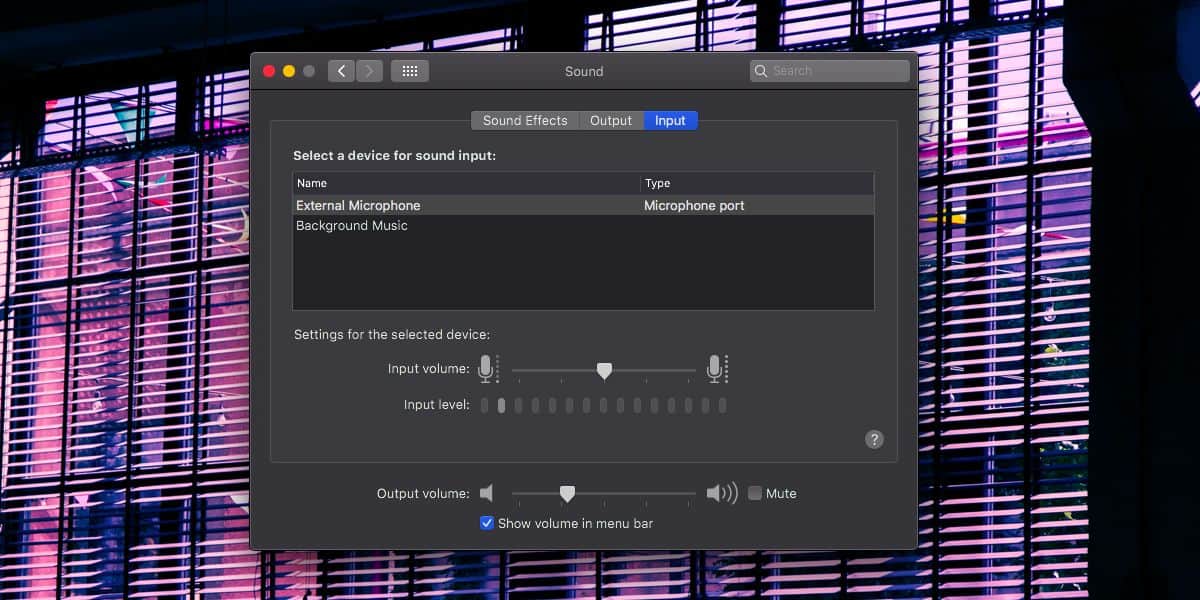
Task: Select Background Music as the input device
Action: point(583,226)
